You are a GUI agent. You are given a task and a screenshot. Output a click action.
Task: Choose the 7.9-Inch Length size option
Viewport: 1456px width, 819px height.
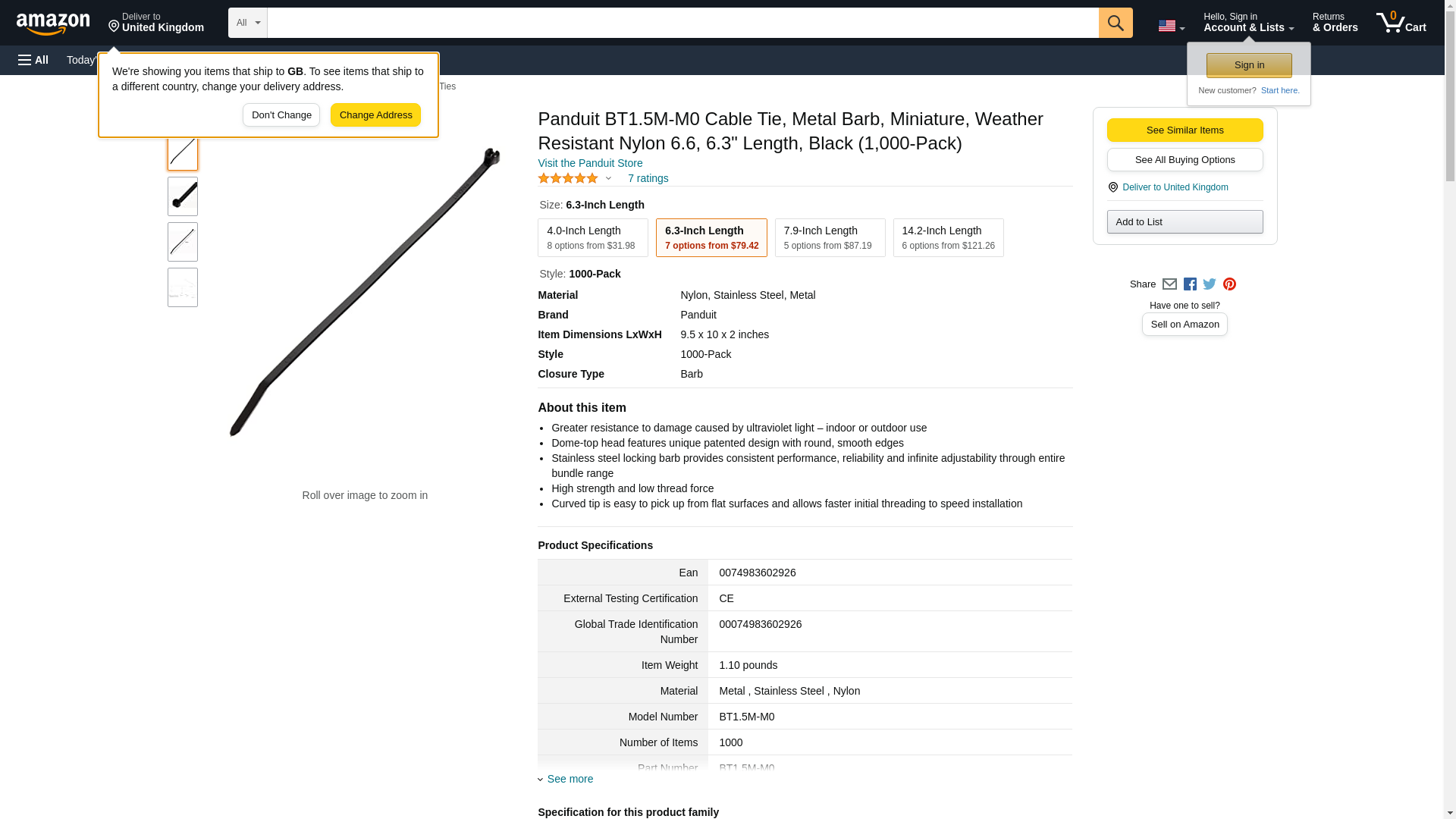[x=830, y=238]
